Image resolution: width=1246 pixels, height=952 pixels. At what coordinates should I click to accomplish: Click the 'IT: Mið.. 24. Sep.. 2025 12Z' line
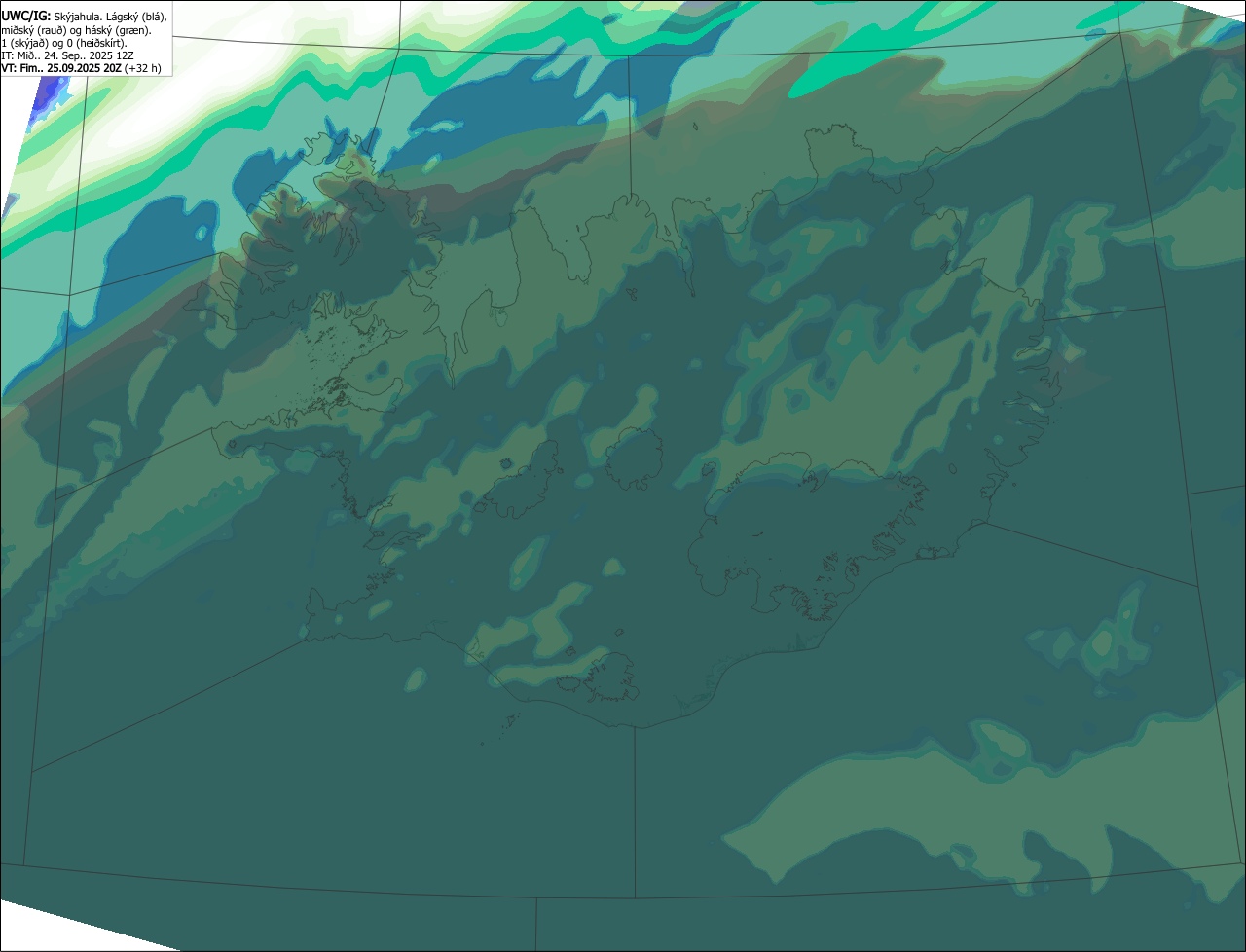click(x=67, y=55)
